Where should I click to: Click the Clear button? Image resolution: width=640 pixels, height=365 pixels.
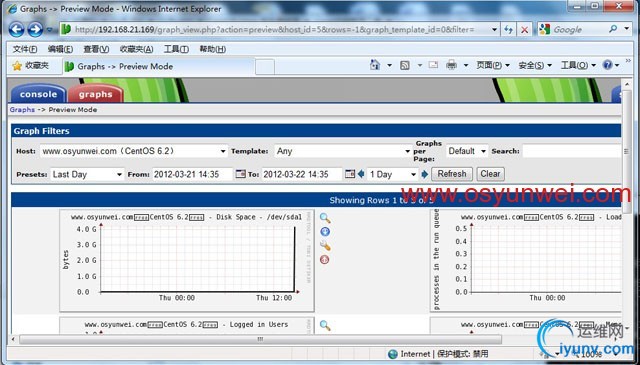point(490,174)
